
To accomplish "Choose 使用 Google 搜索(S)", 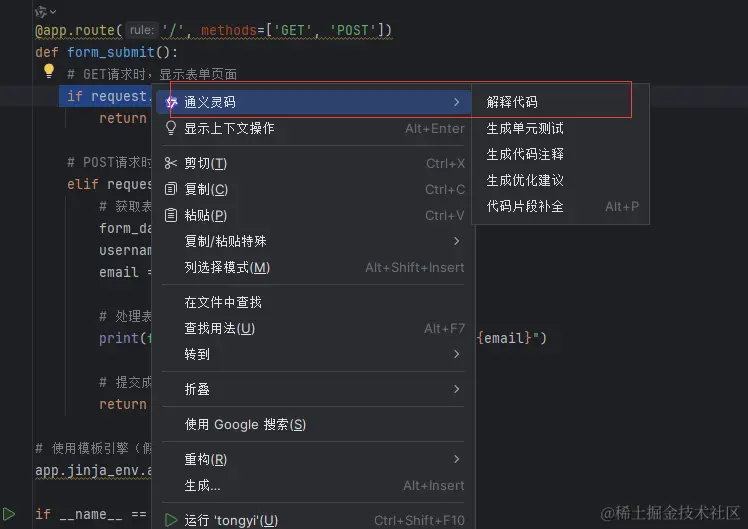I will click(x=313, y=425).
